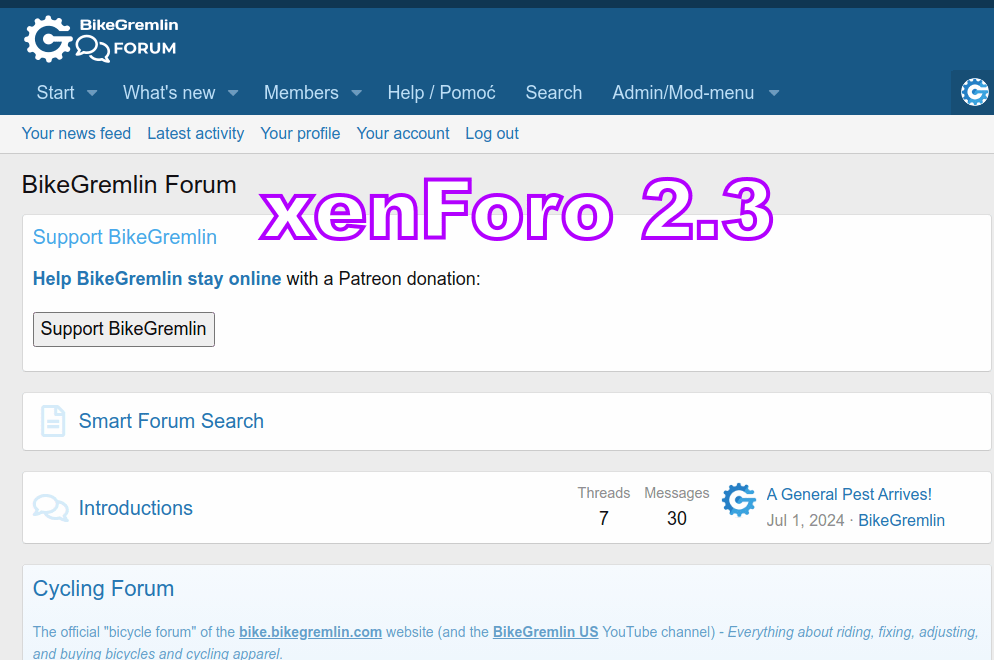Click Log out link

point(492,133)
